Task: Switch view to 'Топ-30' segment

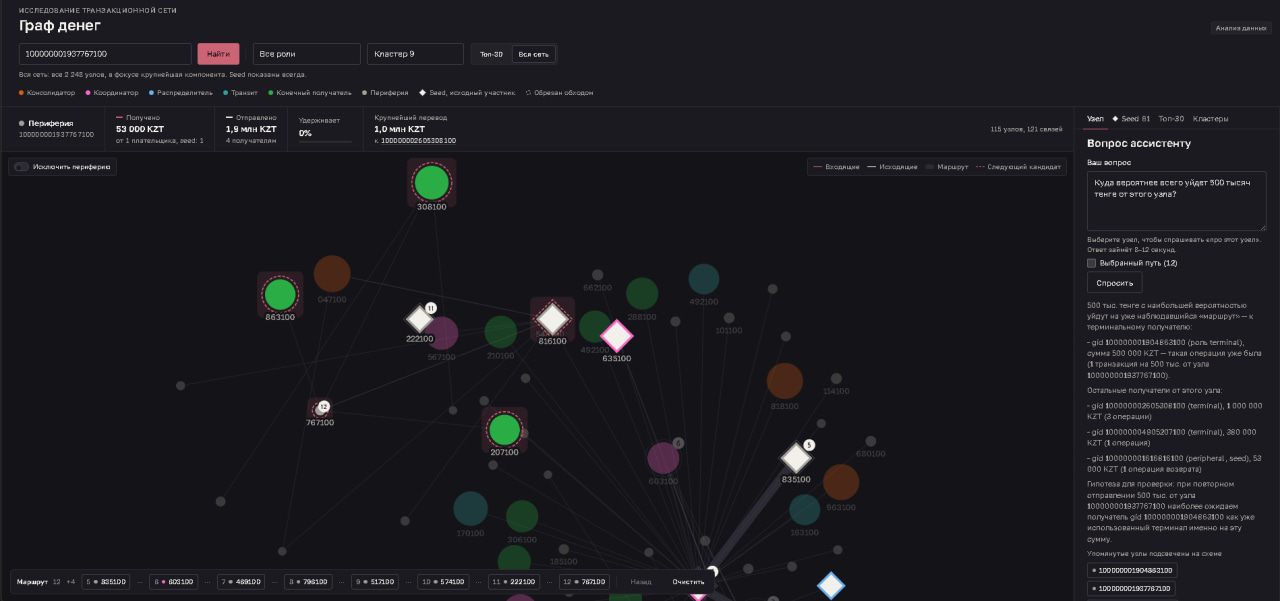Action: [491, 54]
